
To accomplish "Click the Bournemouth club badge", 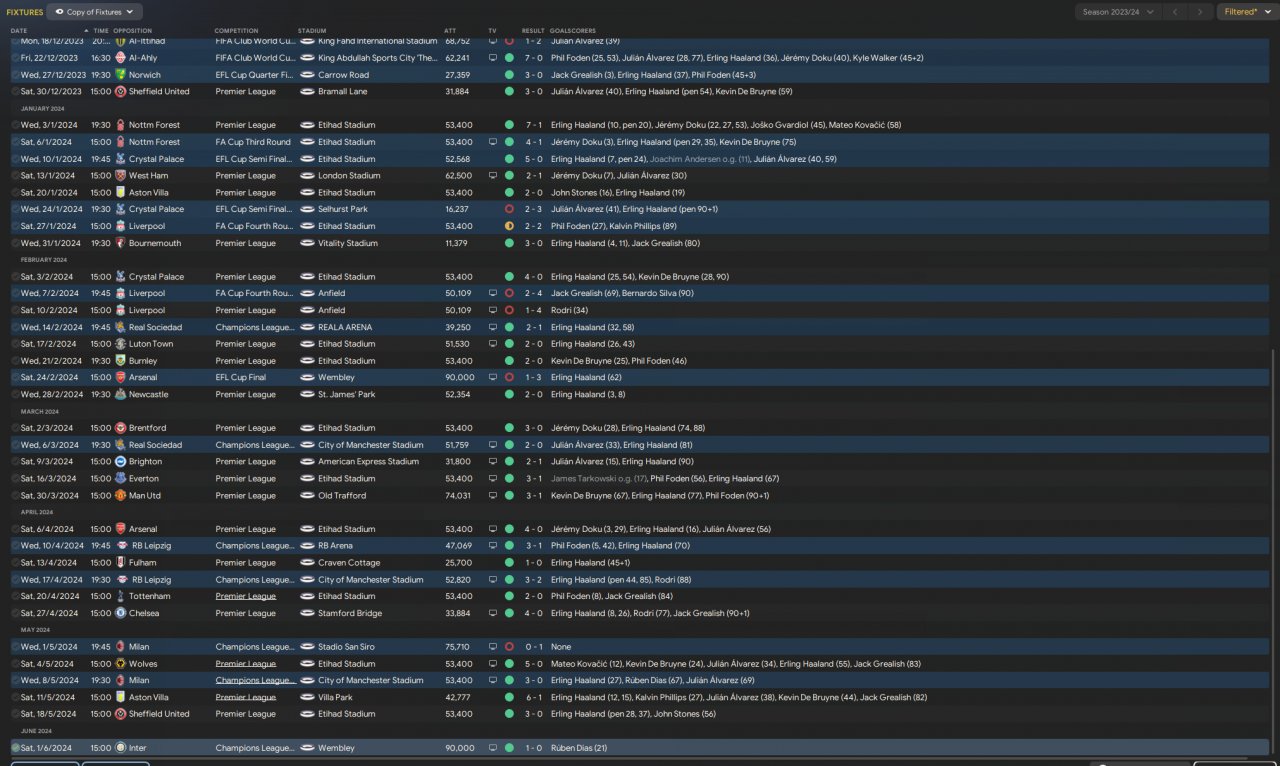I will coord(120,243).
